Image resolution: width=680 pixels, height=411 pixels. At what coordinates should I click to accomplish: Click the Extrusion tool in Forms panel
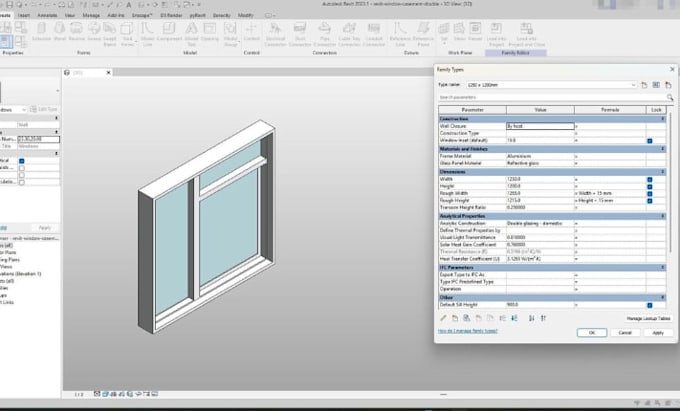tap(41, 33)
